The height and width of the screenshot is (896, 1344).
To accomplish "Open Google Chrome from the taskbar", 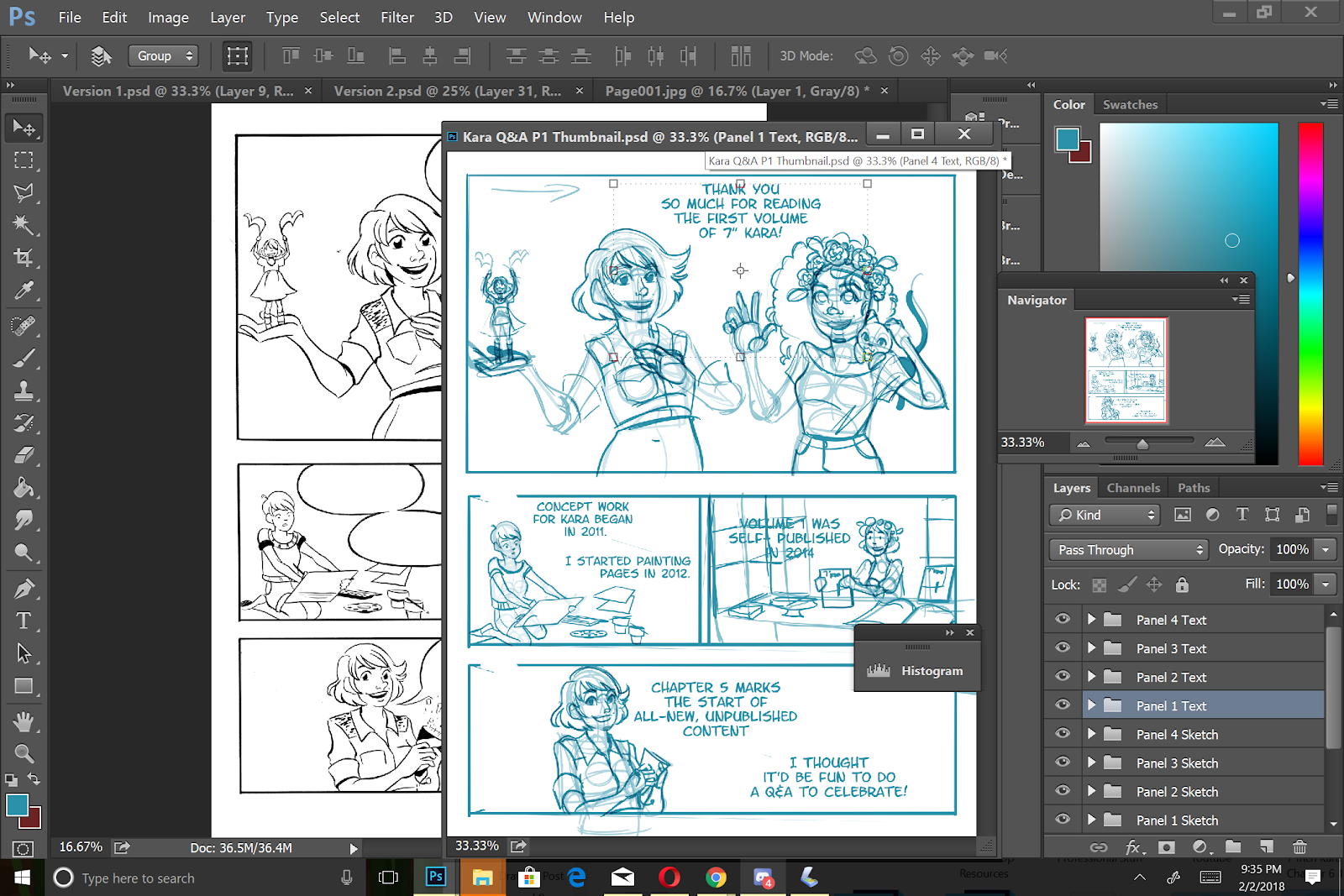I will coord(716,878).
